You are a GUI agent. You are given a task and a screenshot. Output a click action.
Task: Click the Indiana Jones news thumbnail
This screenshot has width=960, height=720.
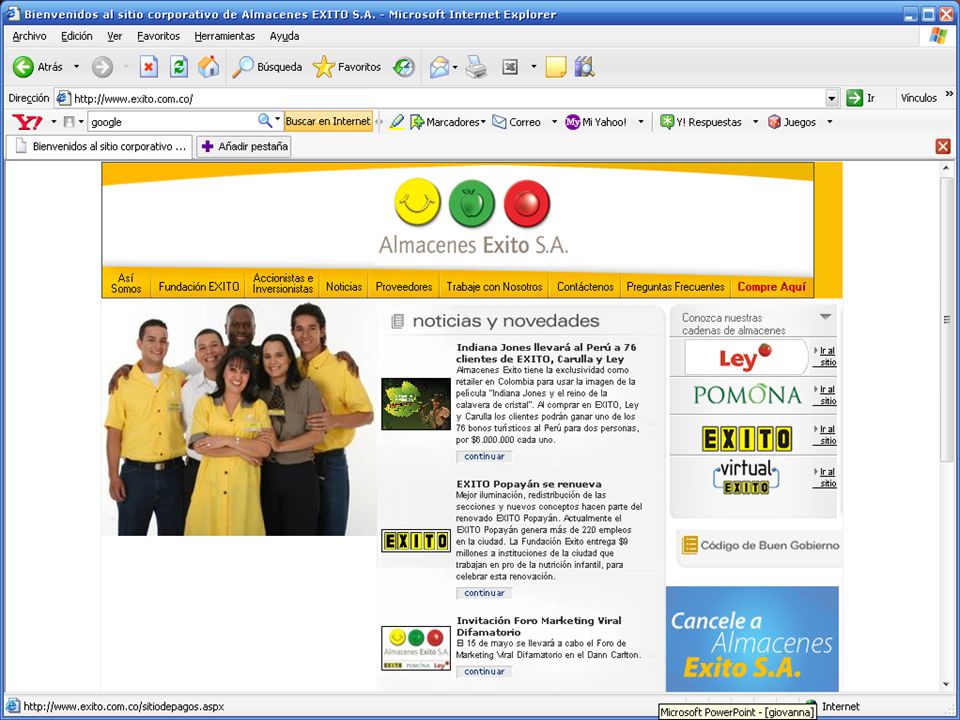(416, 403)
